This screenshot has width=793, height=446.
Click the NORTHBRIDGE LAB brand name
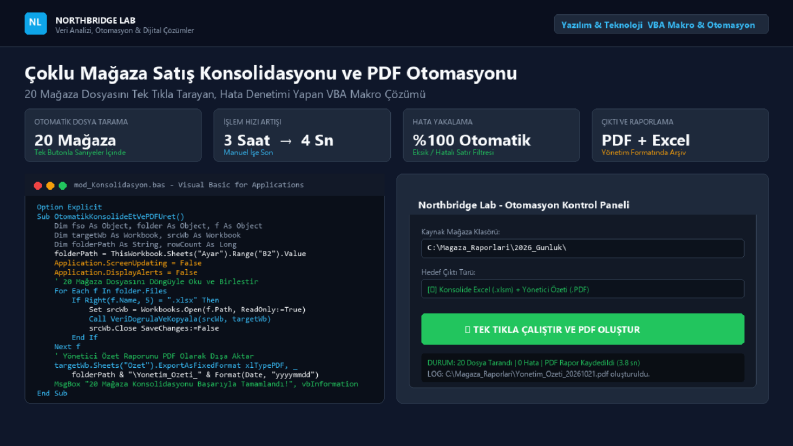point(95,20)
